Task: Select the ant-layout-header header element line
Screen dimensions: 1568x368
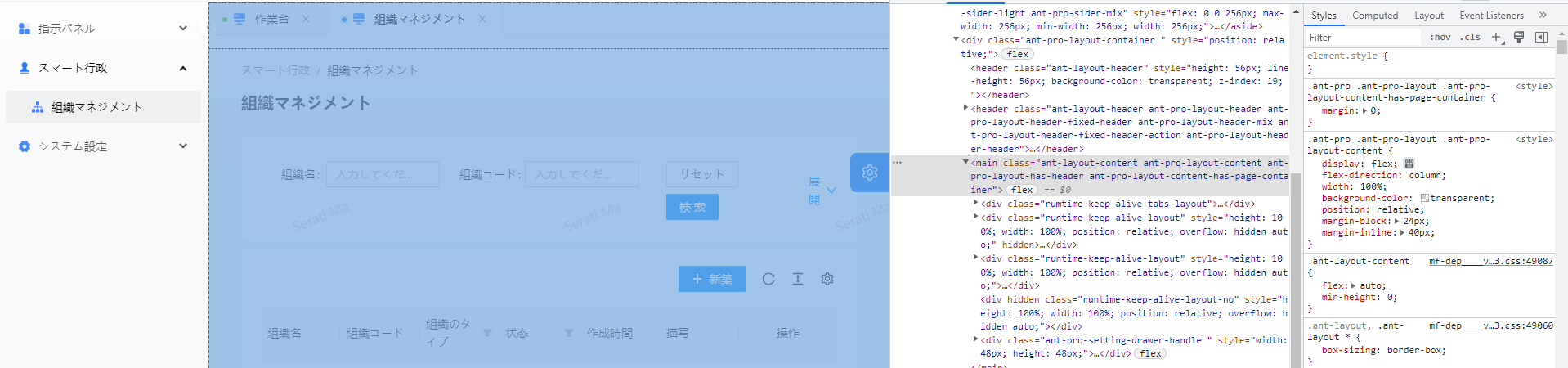Action: point(1130,81)
